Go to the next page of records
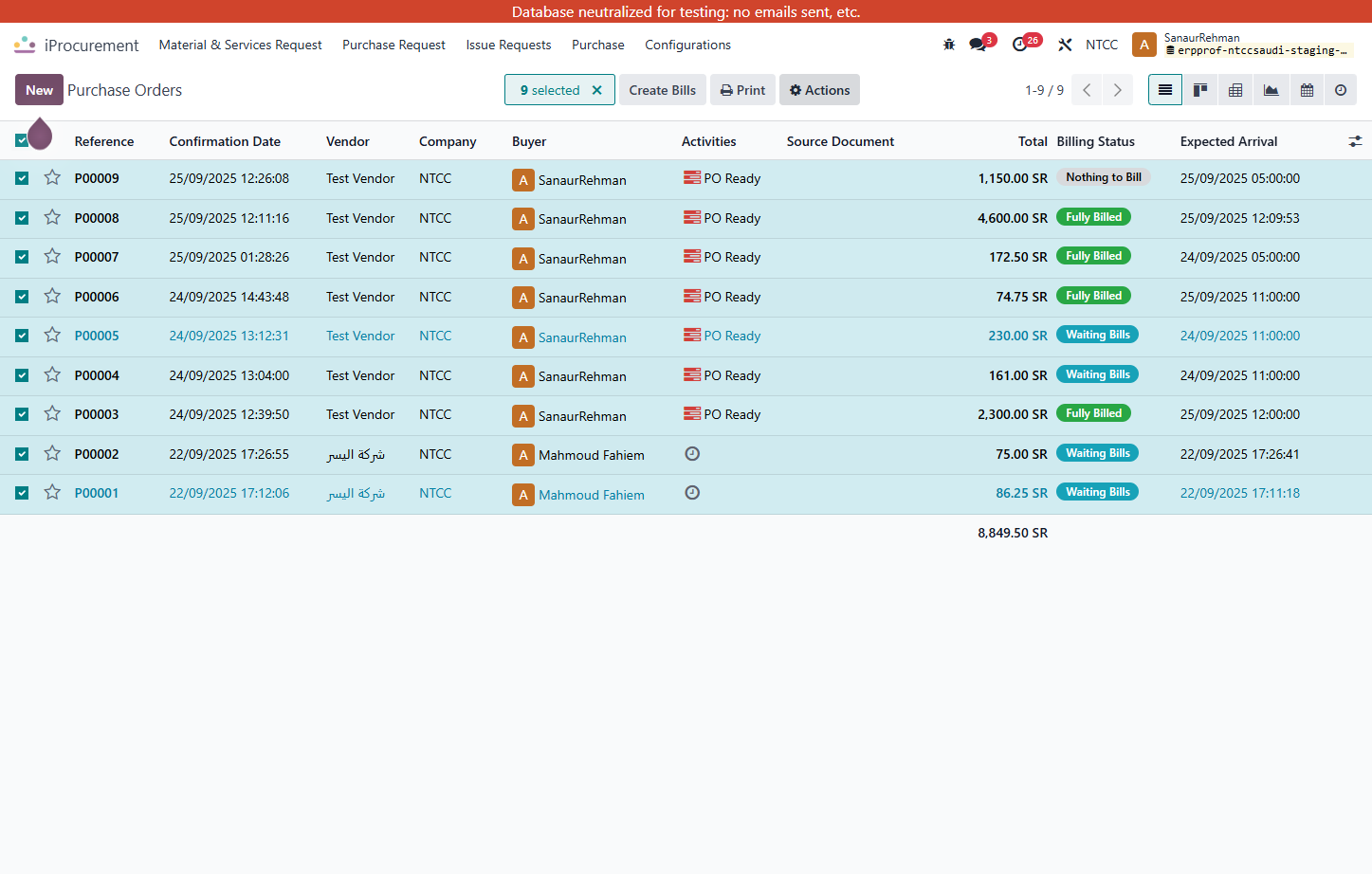This screenshot has width=1372, height=874. tap(1118, 90)
